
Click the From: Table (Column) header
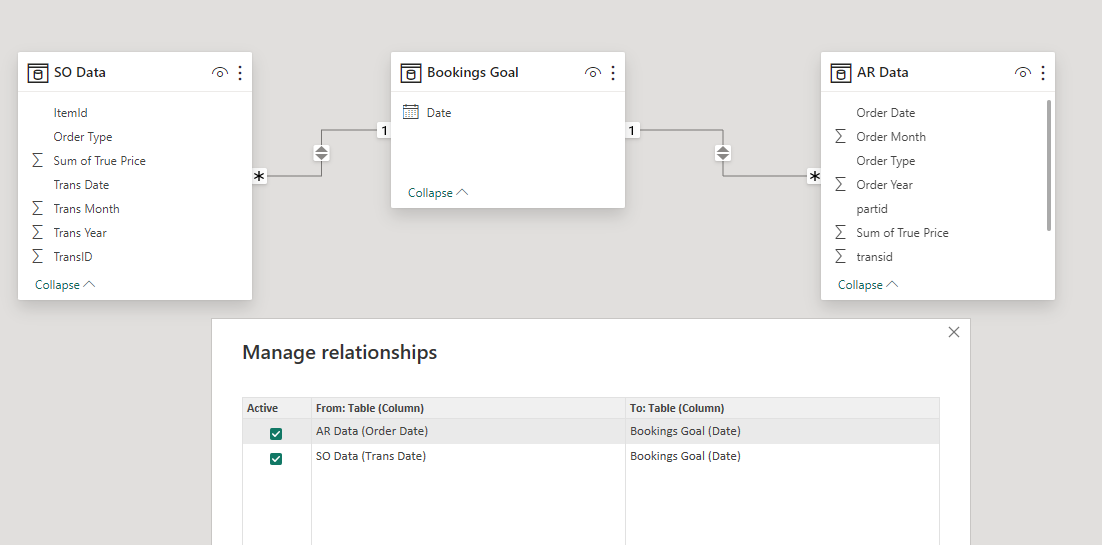coord(468,408)
